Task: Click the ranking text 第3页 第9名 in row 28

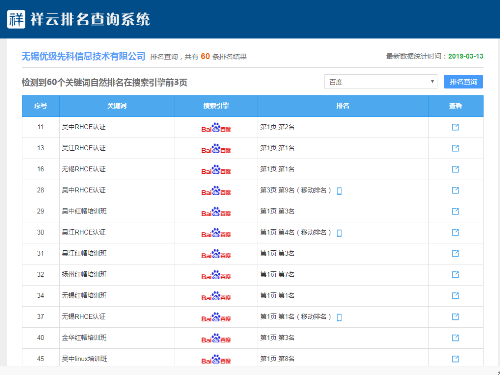Action: [277, 190]
